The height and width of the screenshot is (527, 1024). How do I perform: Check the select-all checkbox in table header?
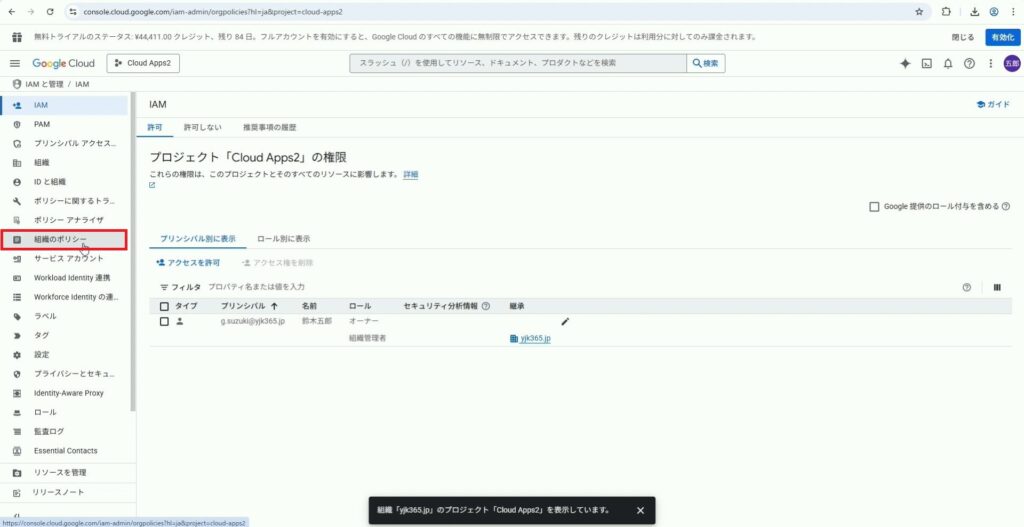(164, 305)
